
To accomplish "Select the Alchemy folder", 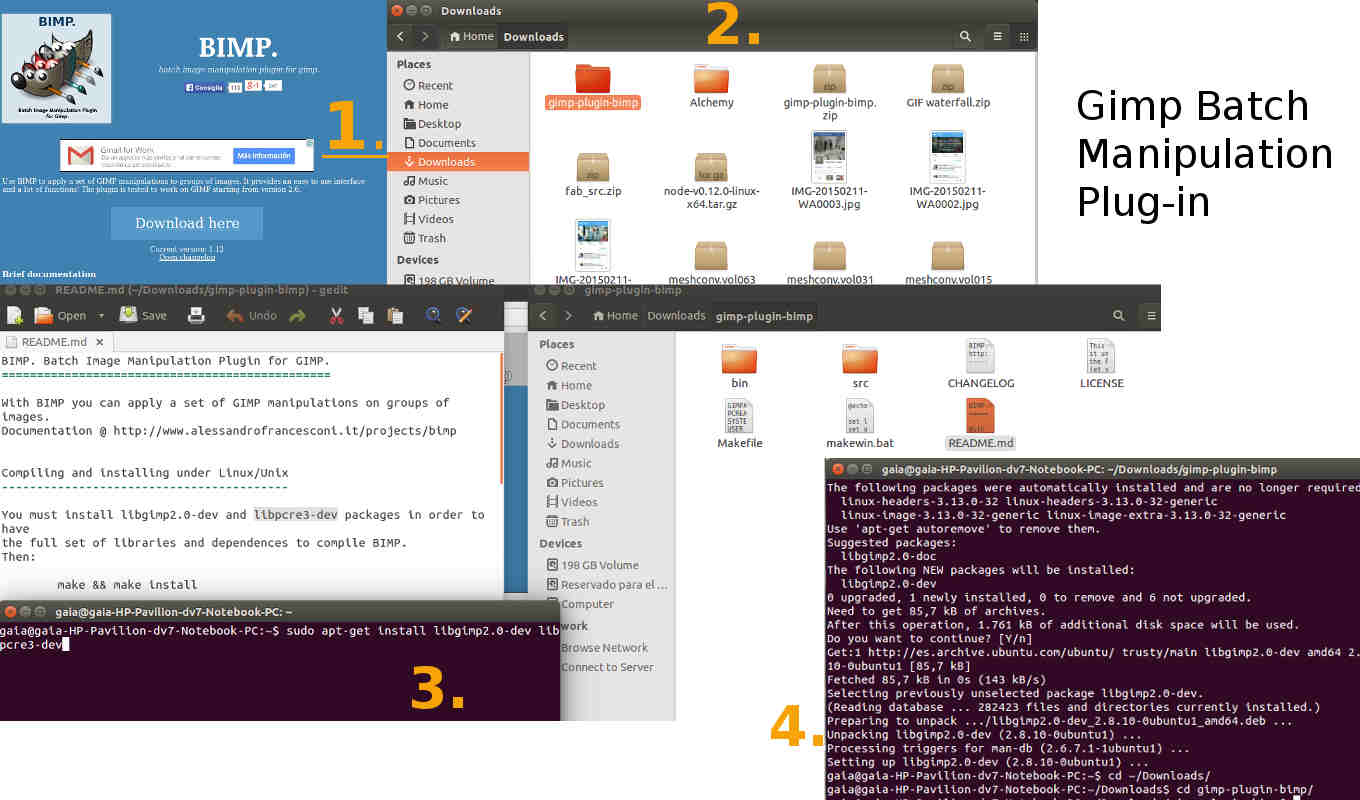I will tap(711, 86).
